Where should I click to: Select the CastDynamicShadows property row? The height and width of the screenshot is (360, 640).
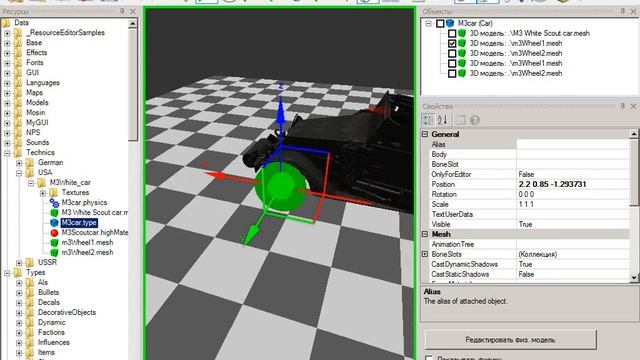(x=529, y=264)
